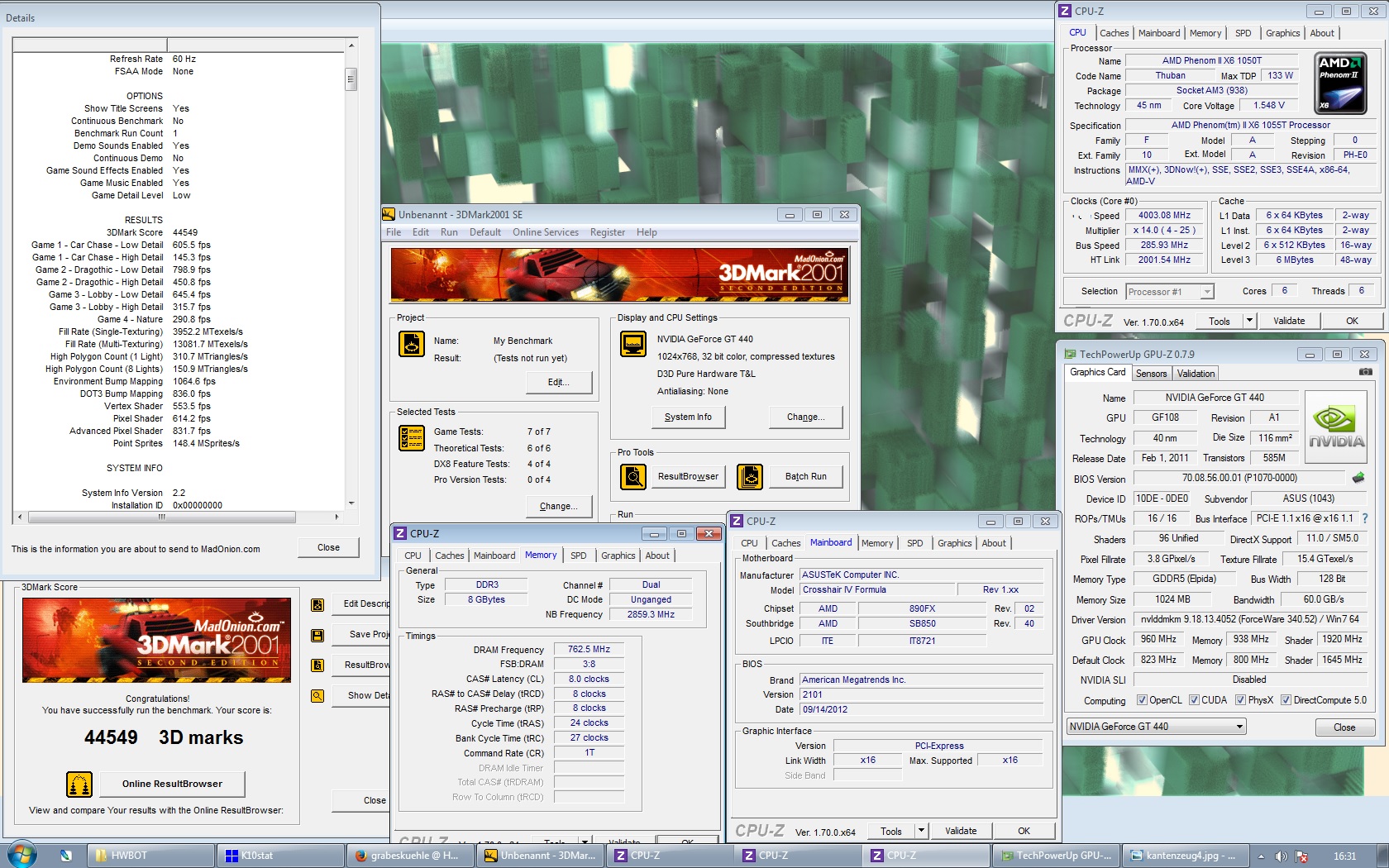Open kantenzeug4.jpg from the taskbar
This screenshot has width=1389, height=868.
coord(1186,856)
